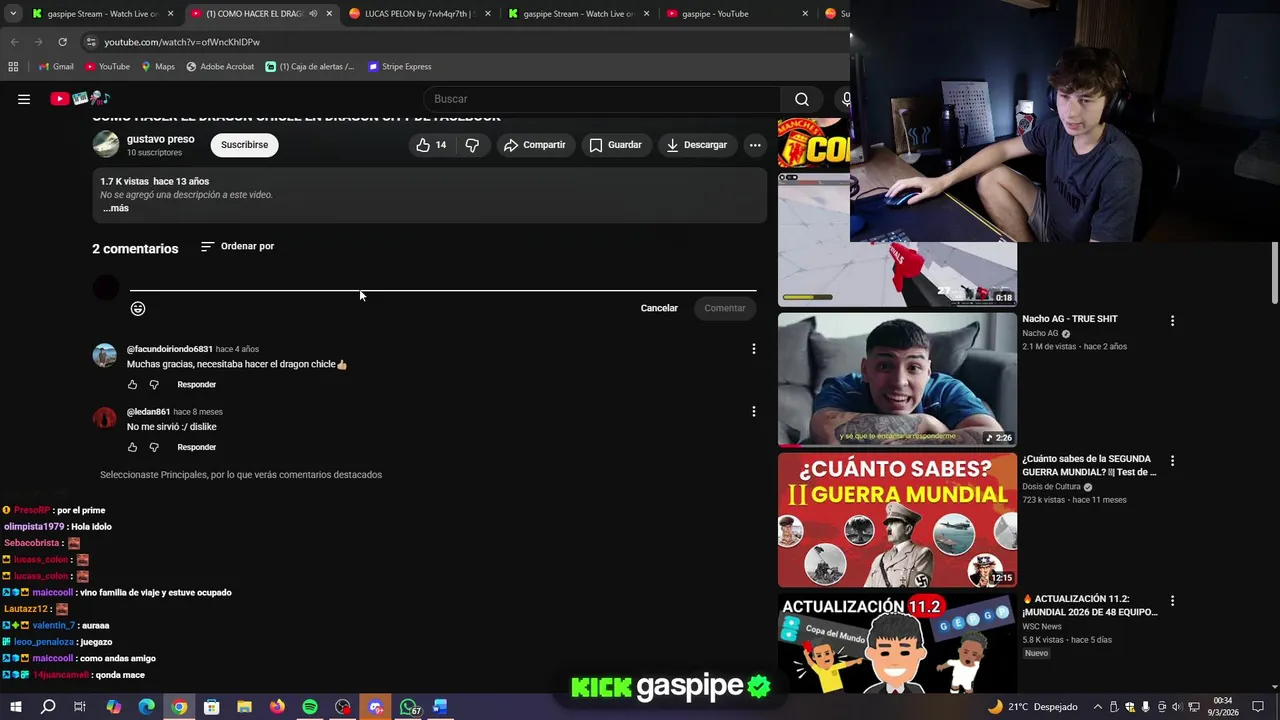Open WhatsApp from taskbar
The height and width of the screenshot is (720, 1280).
[x=409, y=707]
